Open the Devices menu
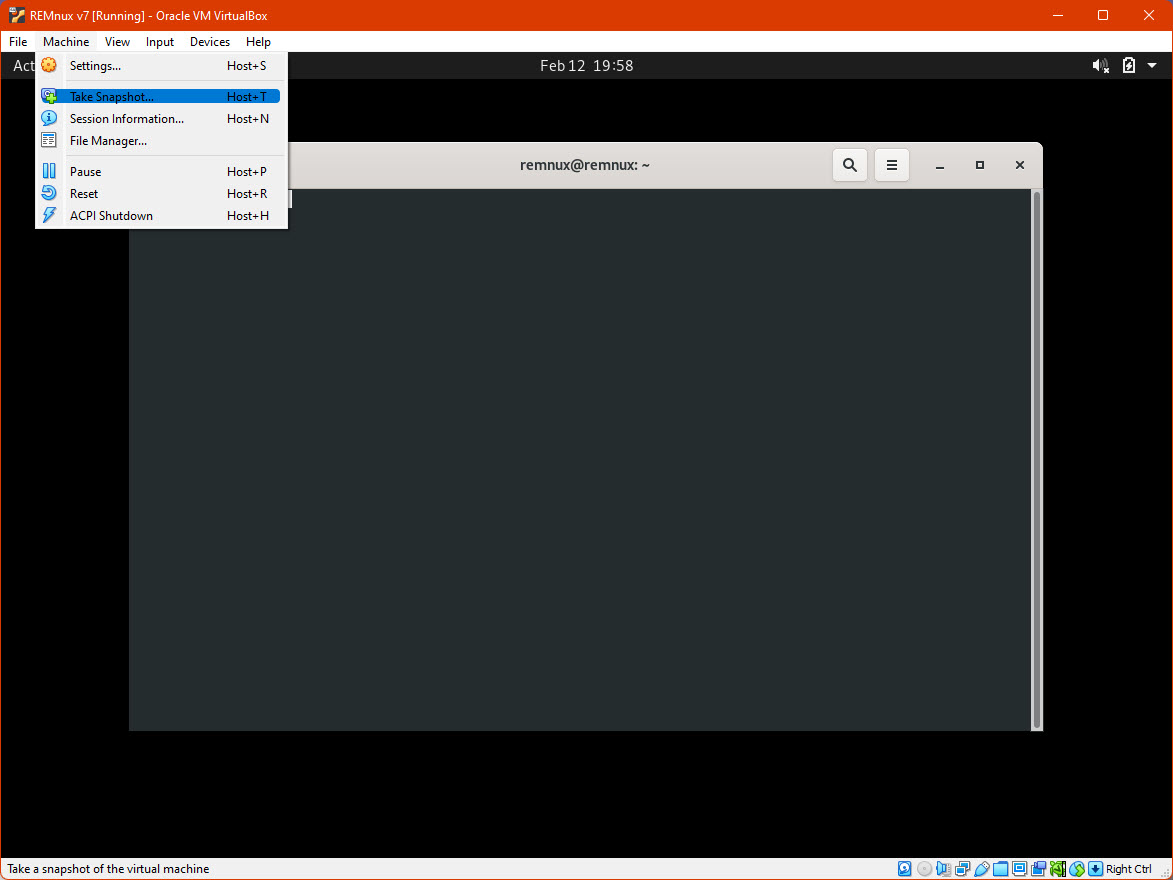 (x=209, y=41)
